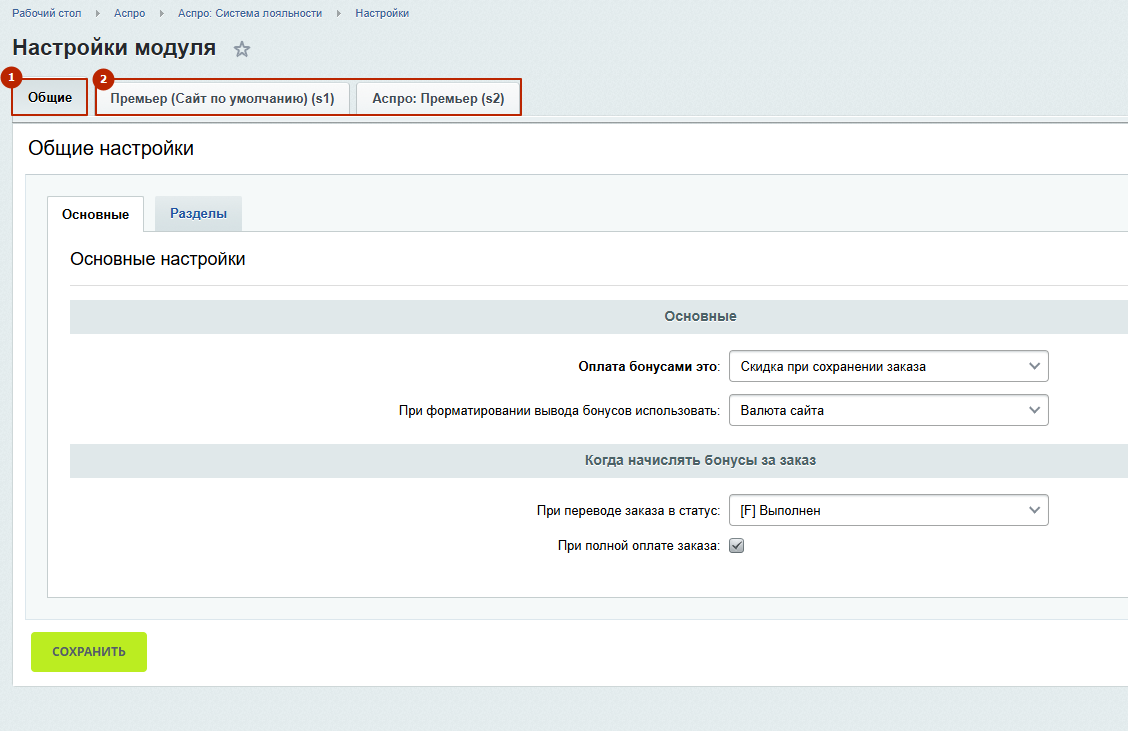This screenshot has width=1128, height=731.
Task: Switch to the Разделы sub-tab
Action: [x=198, y=214]
